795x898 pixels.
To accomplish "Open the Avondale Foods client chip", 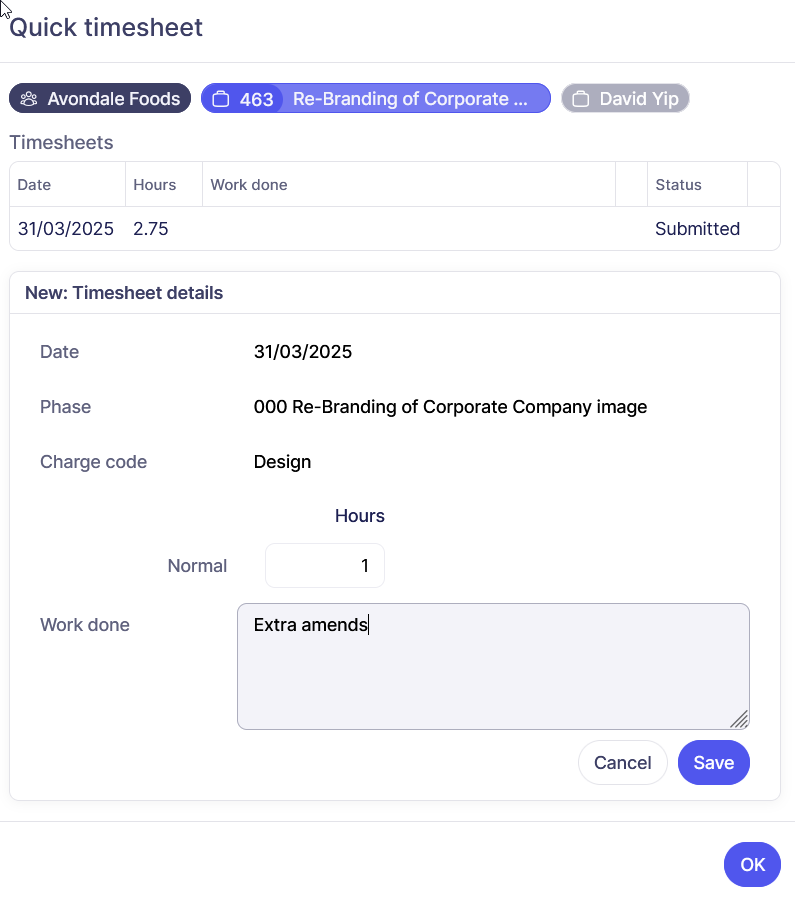I will pos(100,99).
